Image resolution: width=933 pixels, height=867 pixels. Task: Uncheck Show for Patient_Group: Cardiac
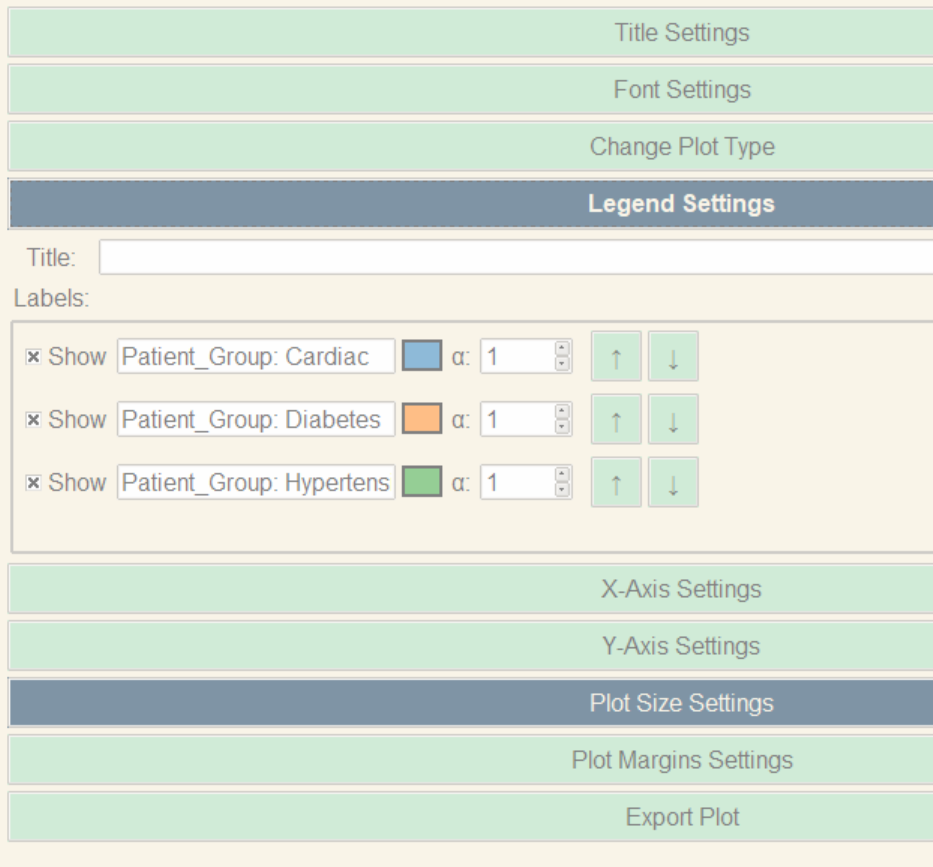click(33, 357)
